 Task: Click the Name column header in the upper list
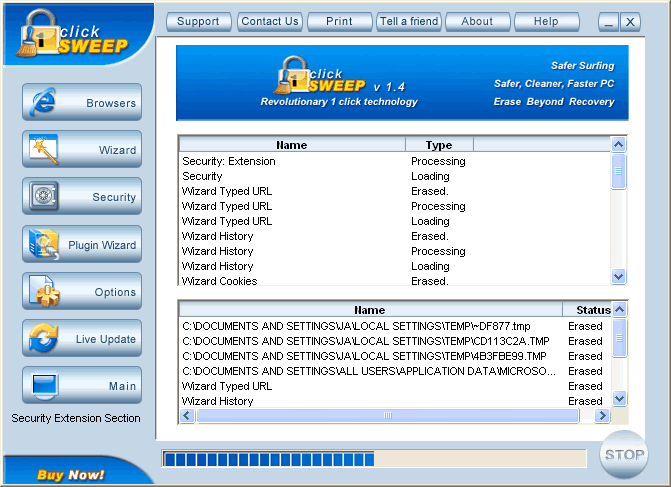click(292, 145)
